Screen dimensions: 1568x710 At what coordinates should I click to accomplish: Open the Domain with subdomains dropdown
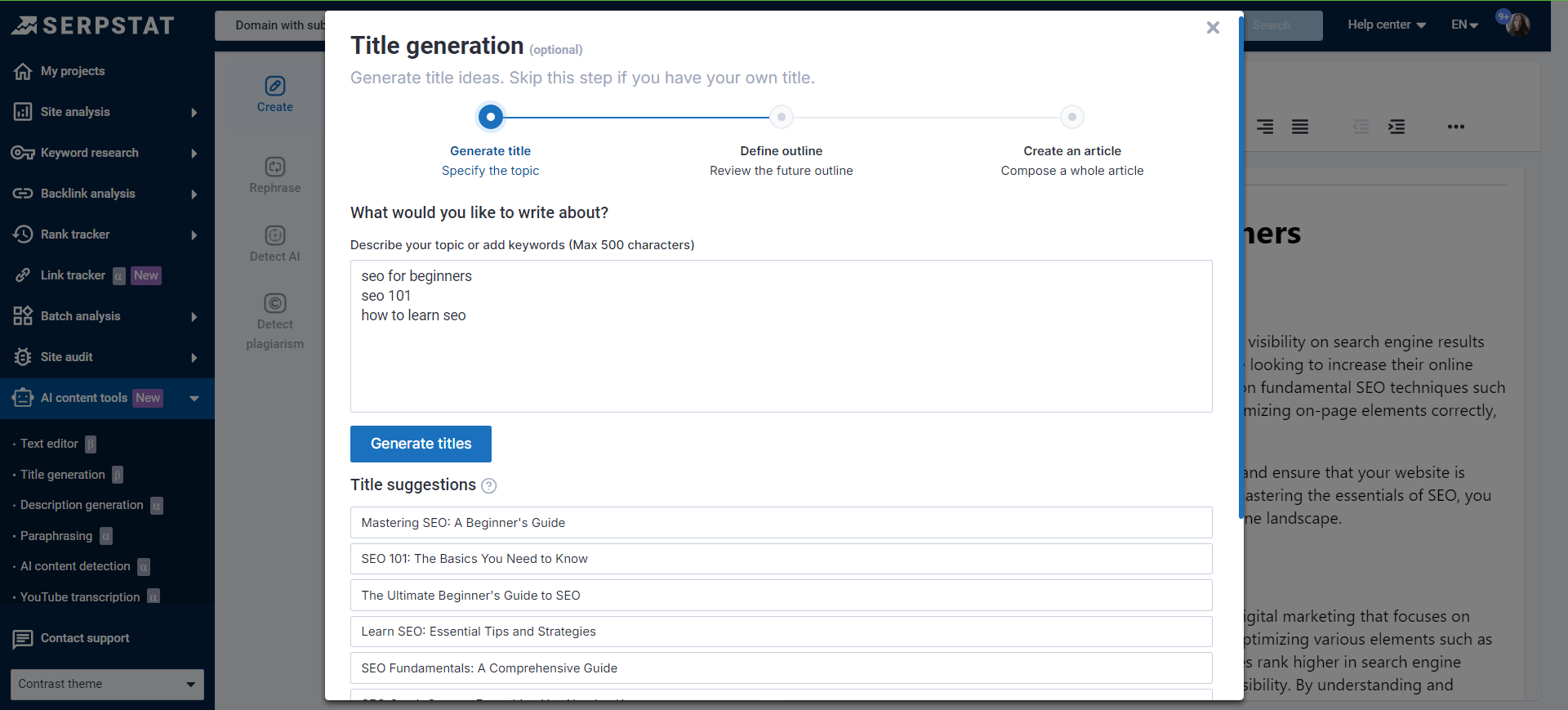point(270,25)
